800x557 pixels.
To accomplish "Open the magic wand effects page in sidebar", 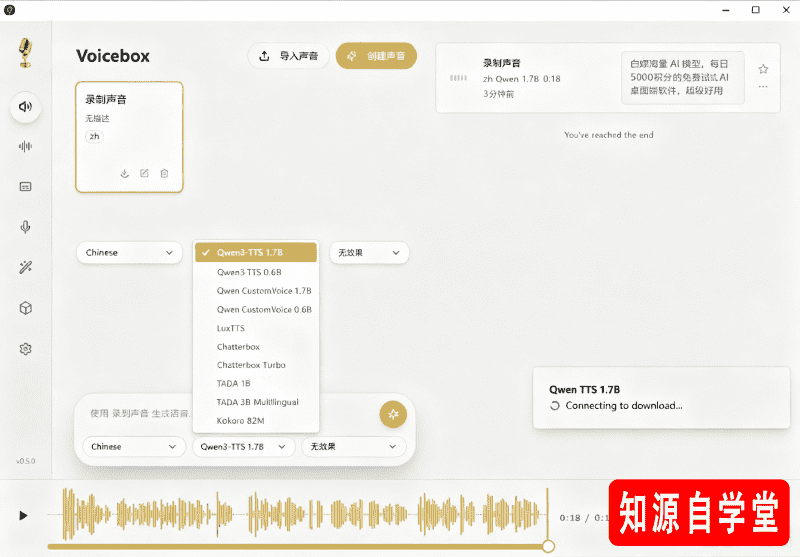I will [x=26, y=267].
